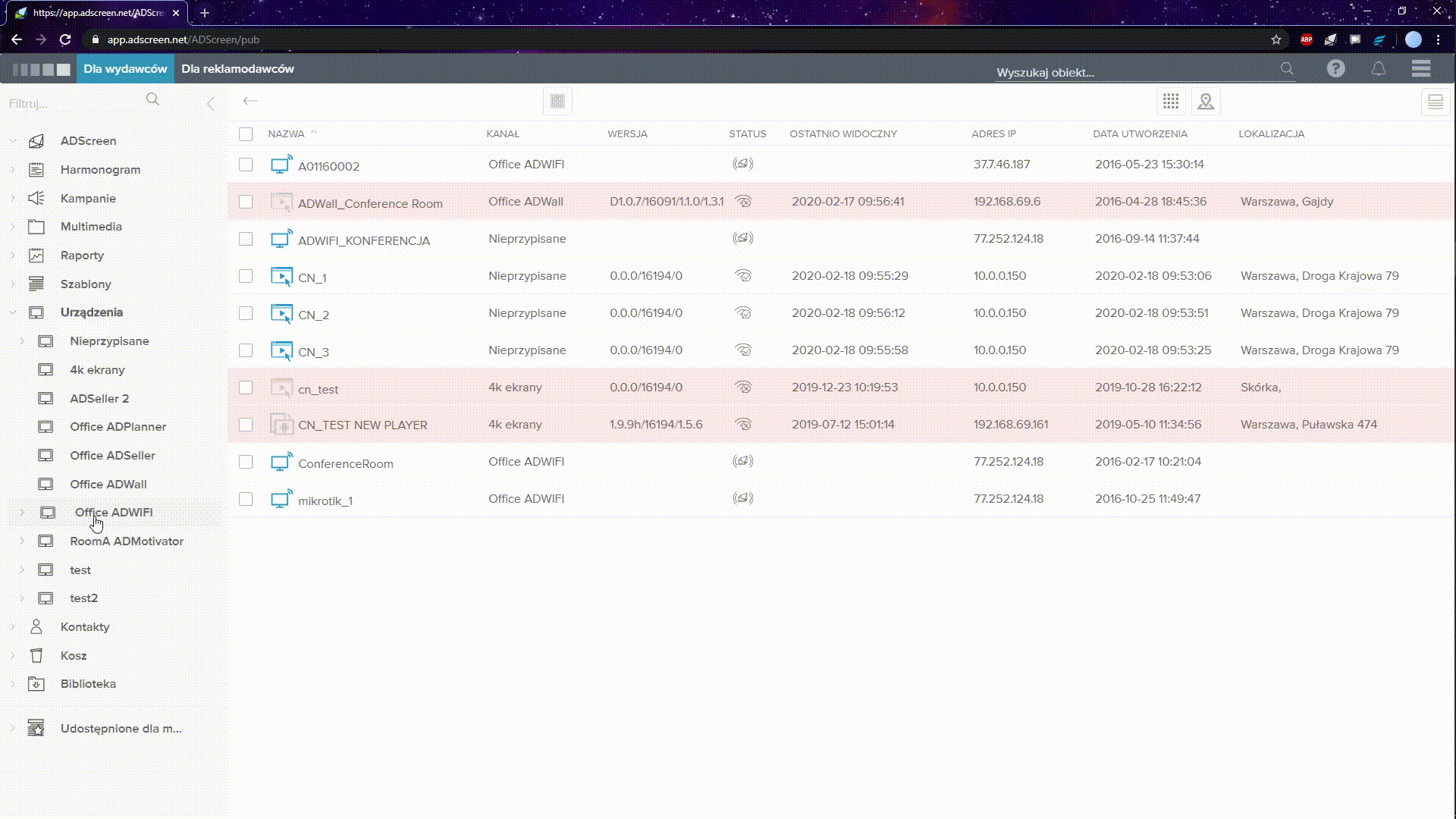This screenshot has width=1456, height=819.
Task: Sort by the NAZWA column header
Action: [286, 134]
